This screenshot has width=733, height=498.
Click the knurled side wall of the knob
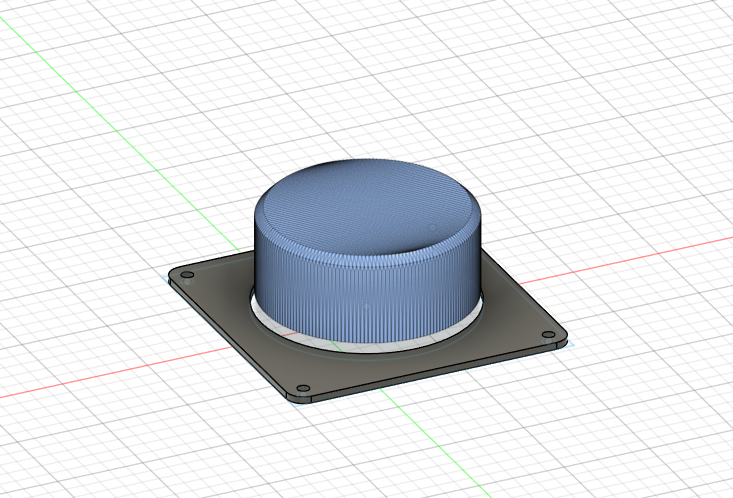point(330,290)
